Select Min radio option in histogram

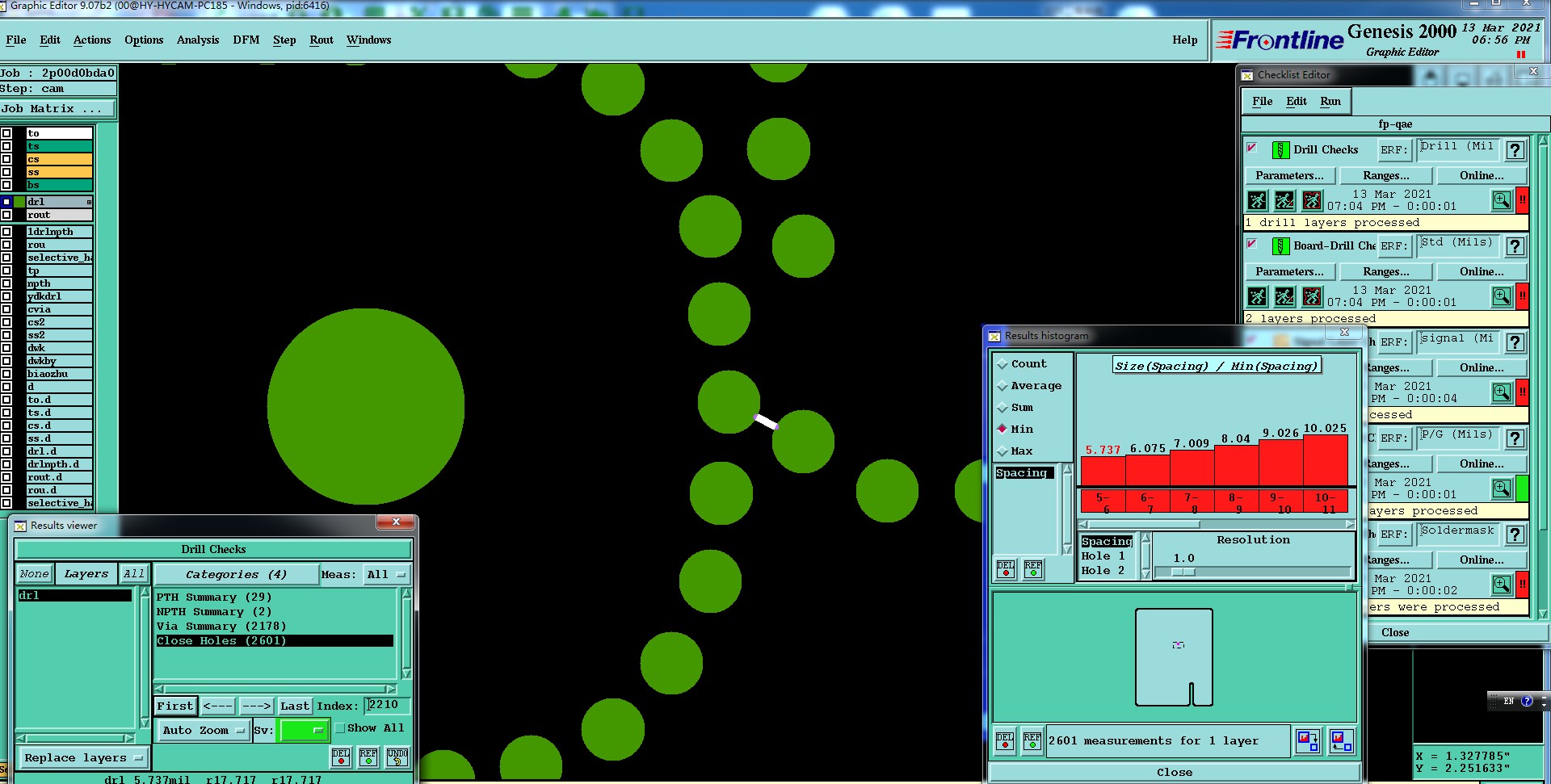tap(1002, 430)
